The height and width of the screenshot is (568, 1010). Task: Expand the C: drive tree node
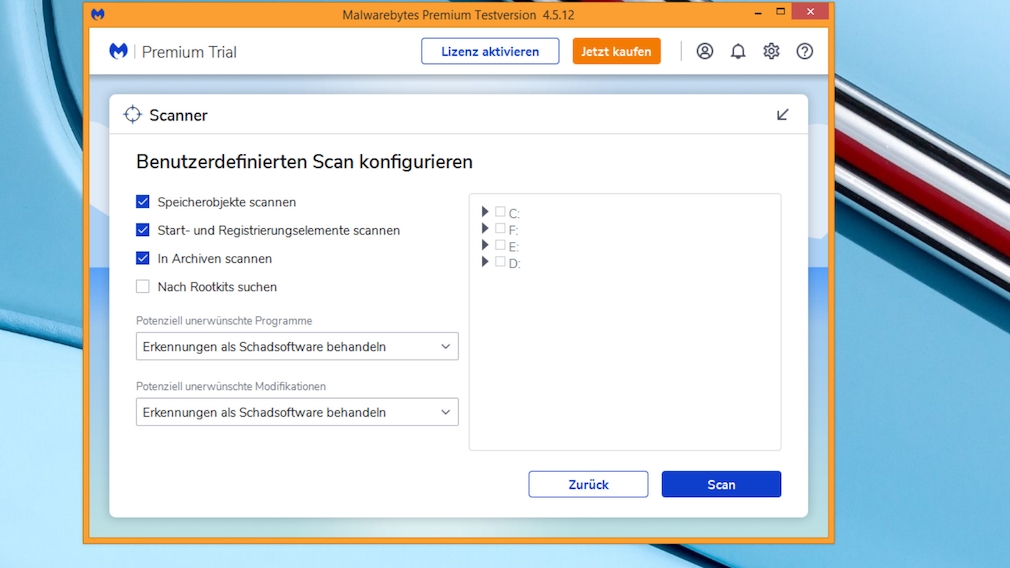pyautogui.click(x=485, y=212)
